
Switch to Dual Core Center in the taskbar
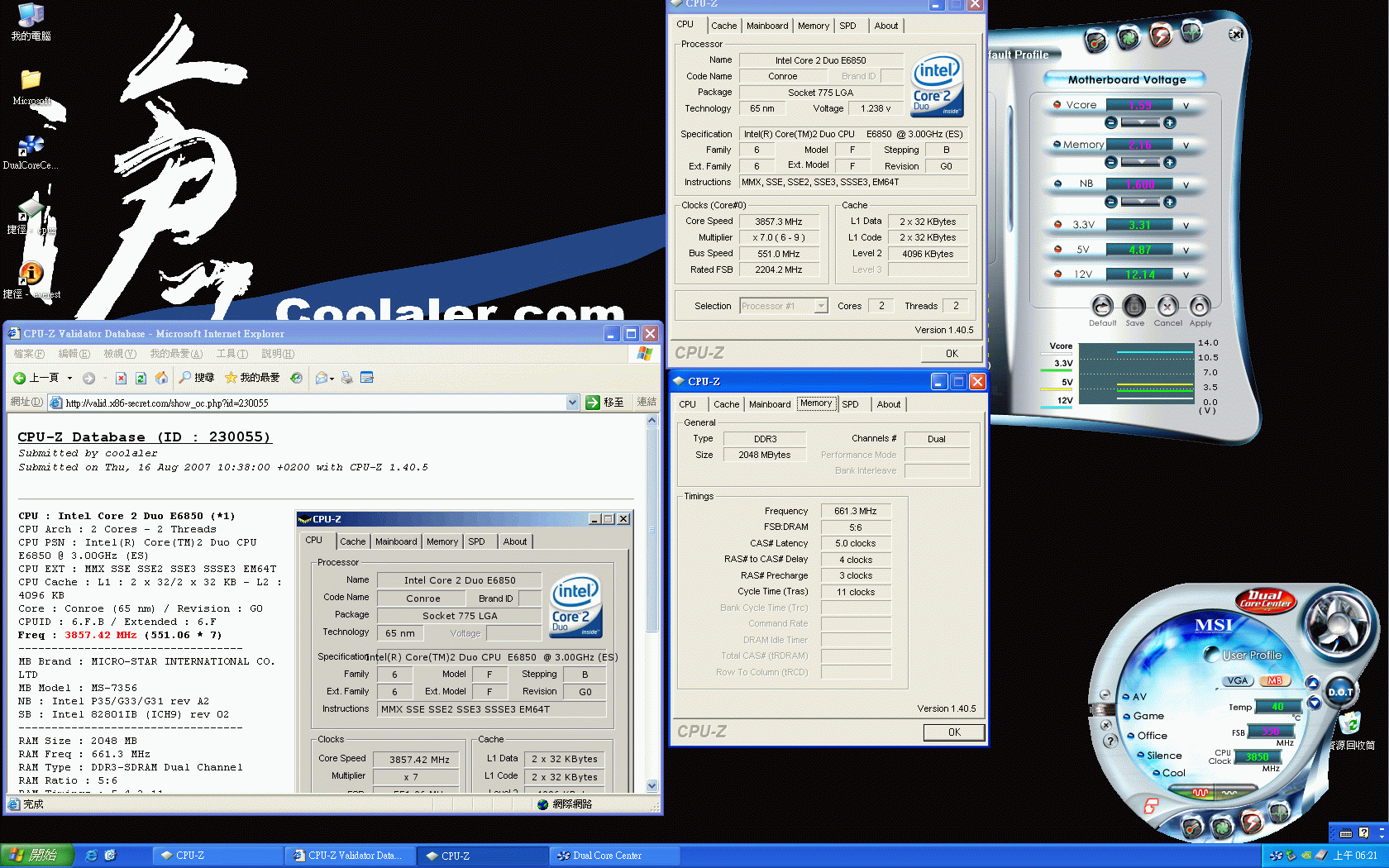click(614, 856)
